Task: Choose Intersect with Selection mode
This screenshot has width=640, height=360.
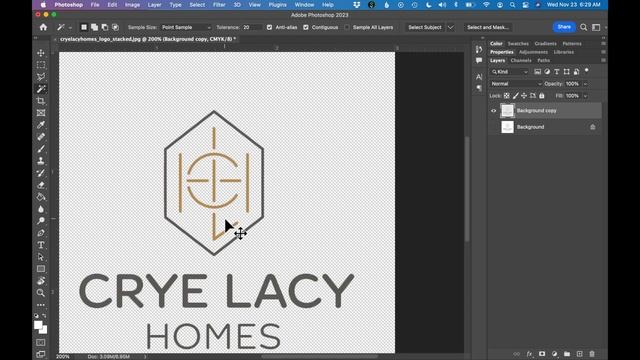Action: tap(116, 27)
